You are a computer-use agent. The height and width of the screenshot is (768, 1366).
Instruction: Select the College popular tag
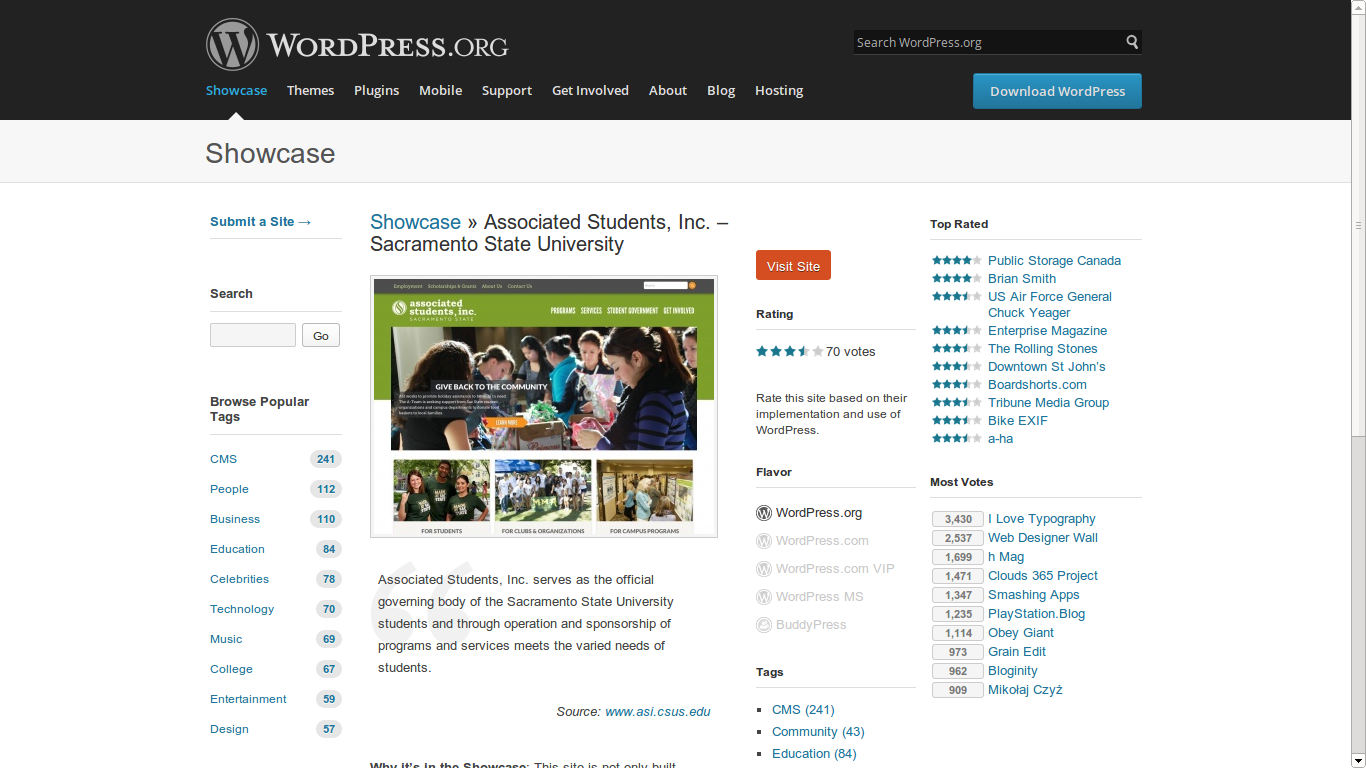tap(231, 669)
